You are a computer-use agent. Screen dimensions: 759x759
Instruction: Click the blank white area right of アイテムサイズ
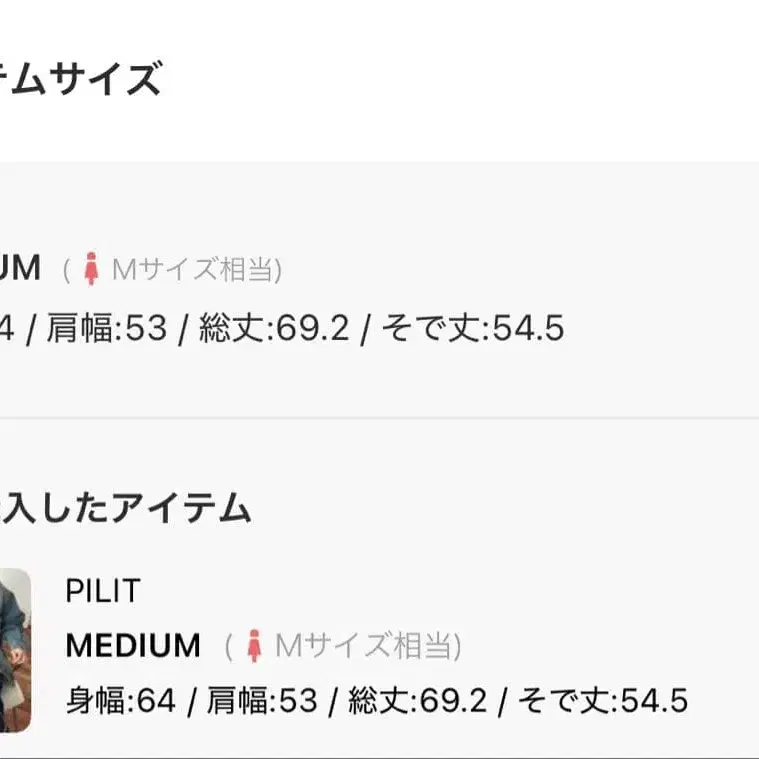tap(450, 79)
